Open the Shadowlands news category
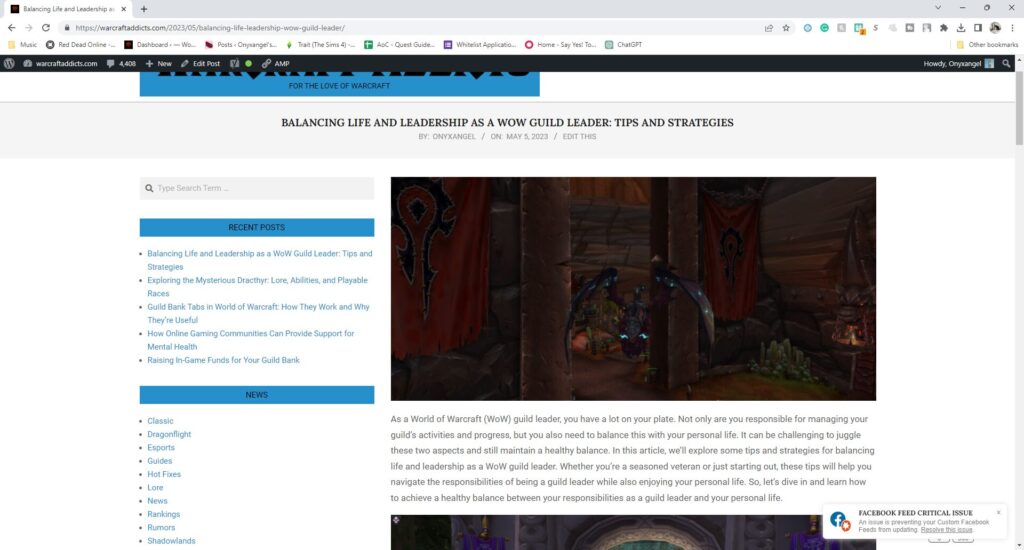The width and height of the screenshot is (1024, 550). coord(171,541)
